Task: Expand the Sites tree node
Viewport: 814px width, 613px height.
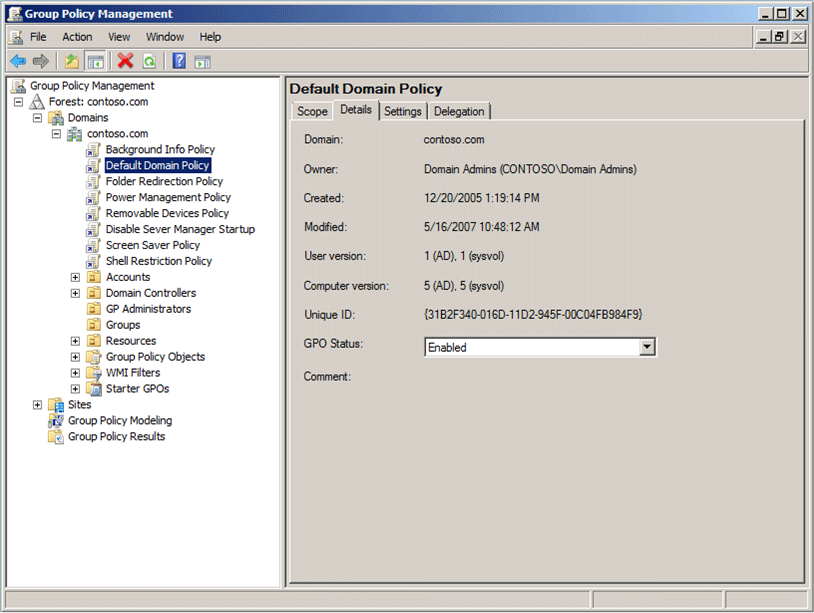Action: click(38, 405)
